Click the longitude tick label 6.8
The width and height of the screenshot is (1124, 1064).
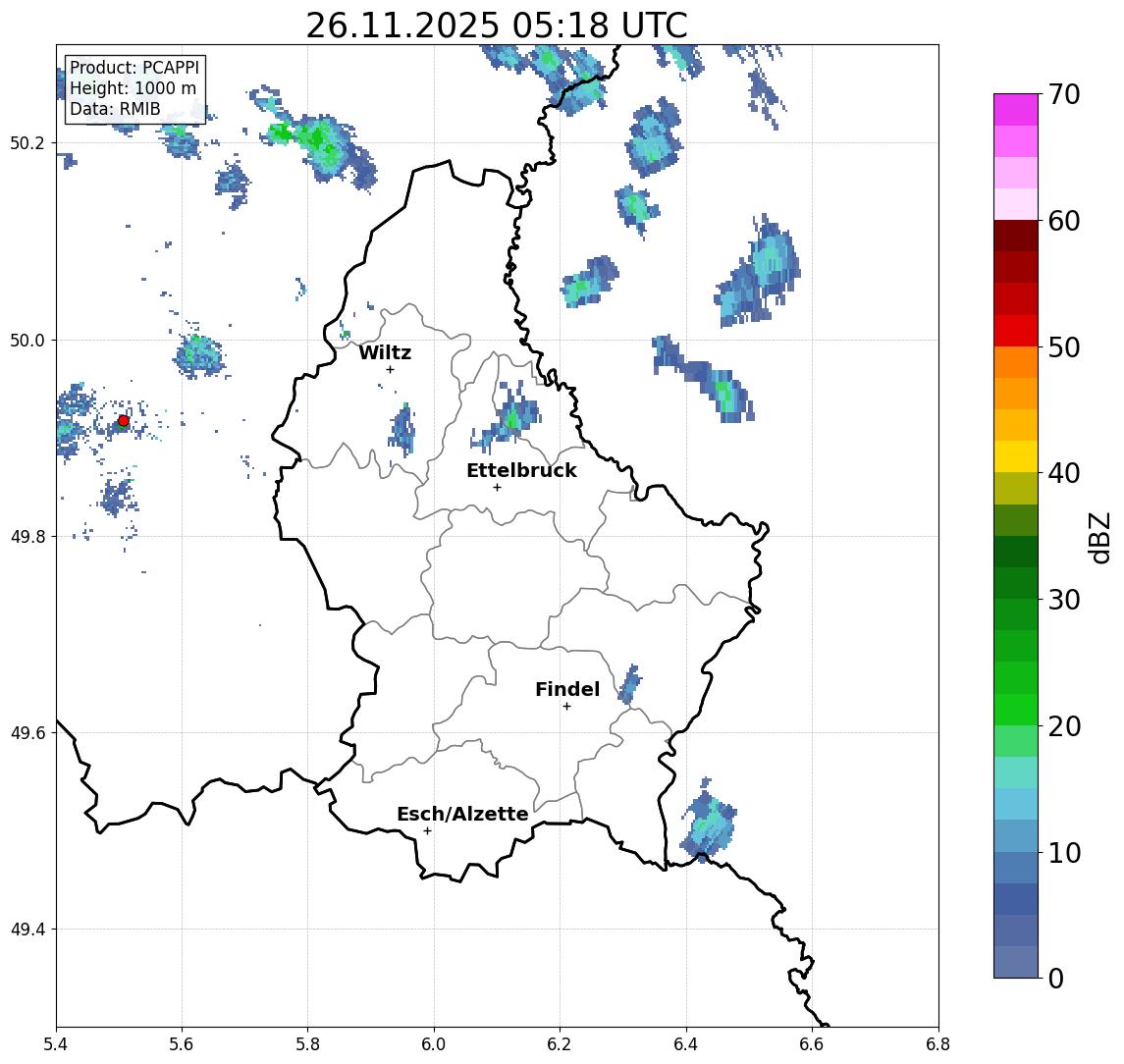(937, 1044)
